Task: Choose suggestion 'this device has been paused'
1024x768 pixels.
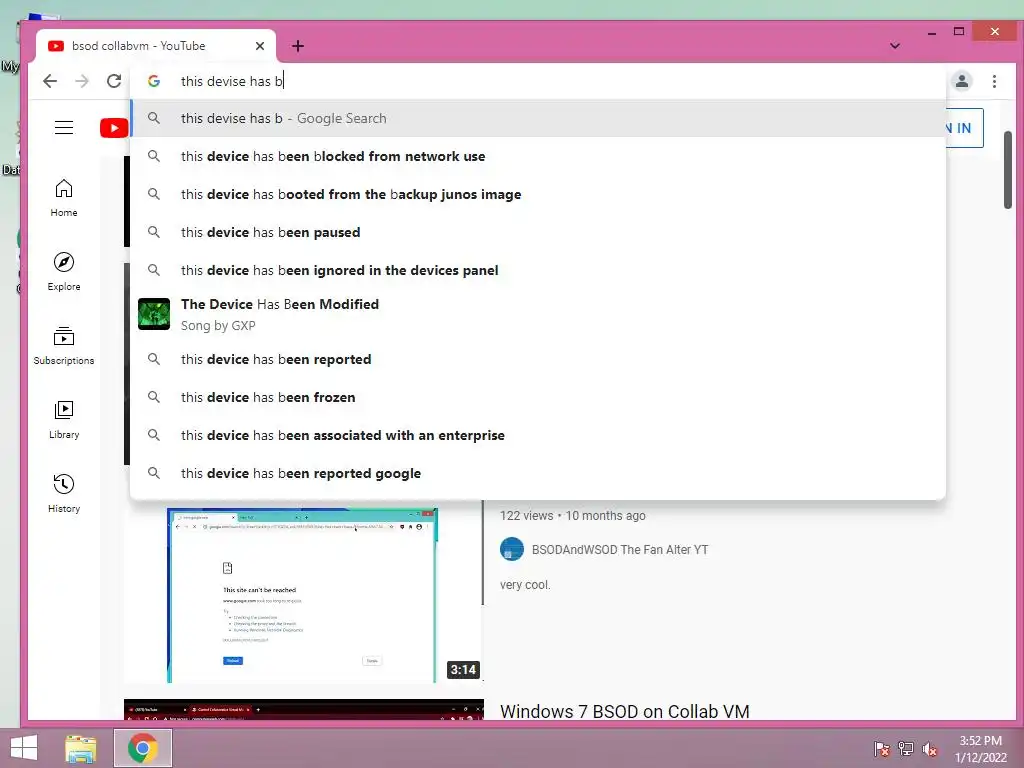Action: point(538,232)
